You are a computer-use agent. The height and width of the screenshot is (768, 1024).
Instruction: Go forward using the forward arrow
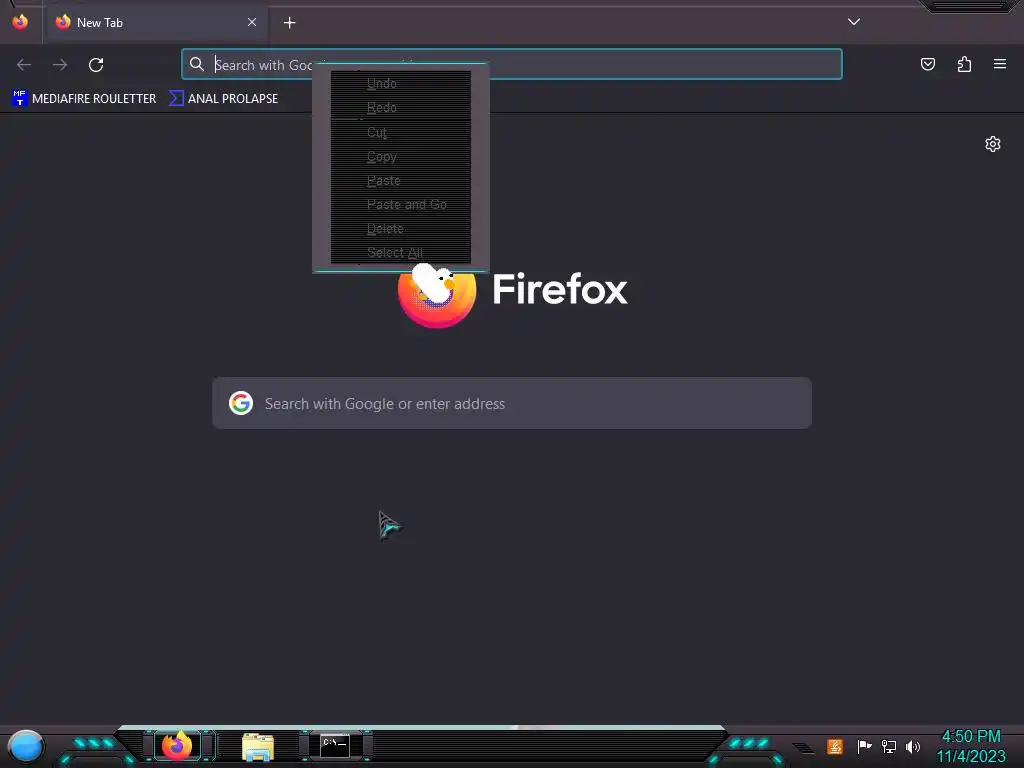60,65
